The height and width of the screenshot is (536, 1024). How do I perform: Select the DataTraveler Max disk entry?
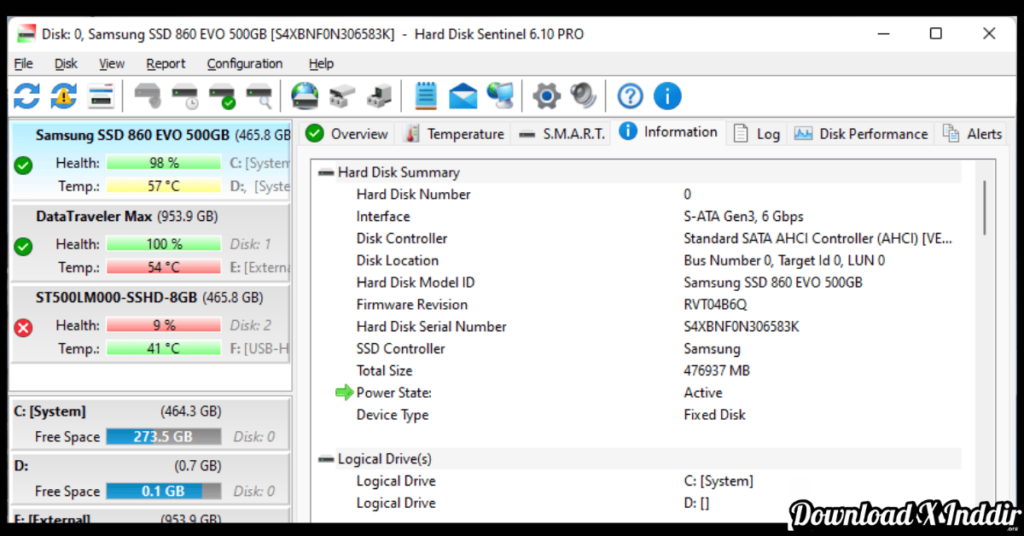151,242
